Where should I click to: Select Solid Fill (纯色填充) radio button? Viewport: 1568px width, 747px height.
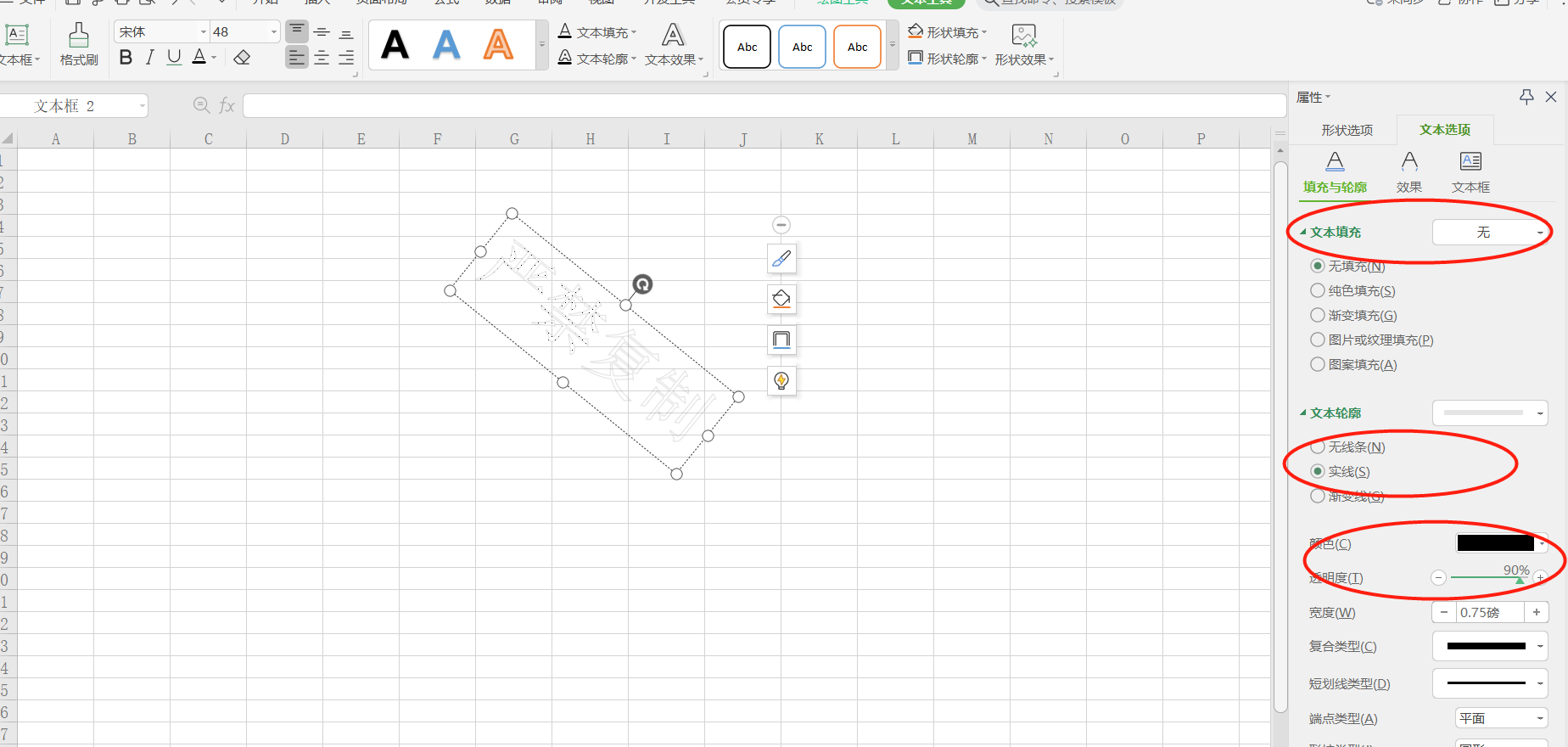point(1318,290)
